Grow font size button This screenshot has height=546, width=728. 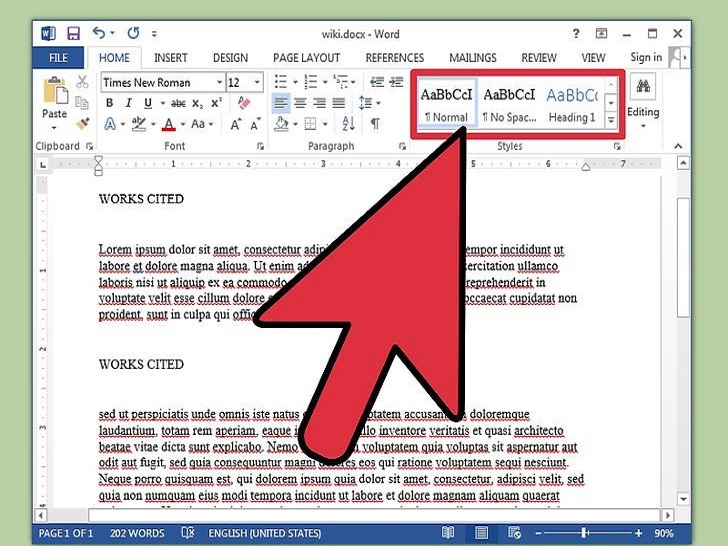click(235, 124)
